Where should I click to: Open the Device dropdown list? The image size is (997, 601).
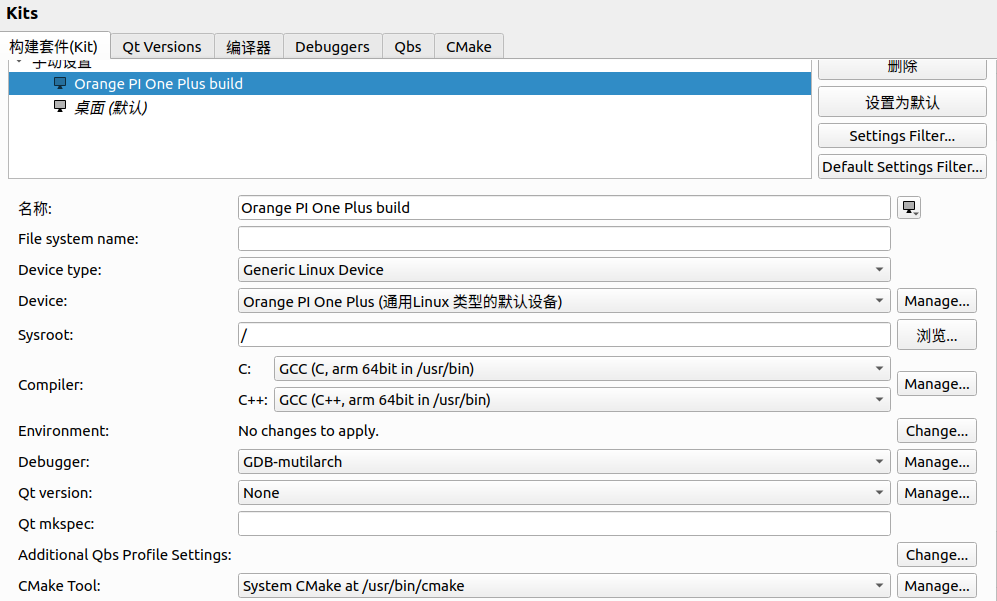coord(564,301)
